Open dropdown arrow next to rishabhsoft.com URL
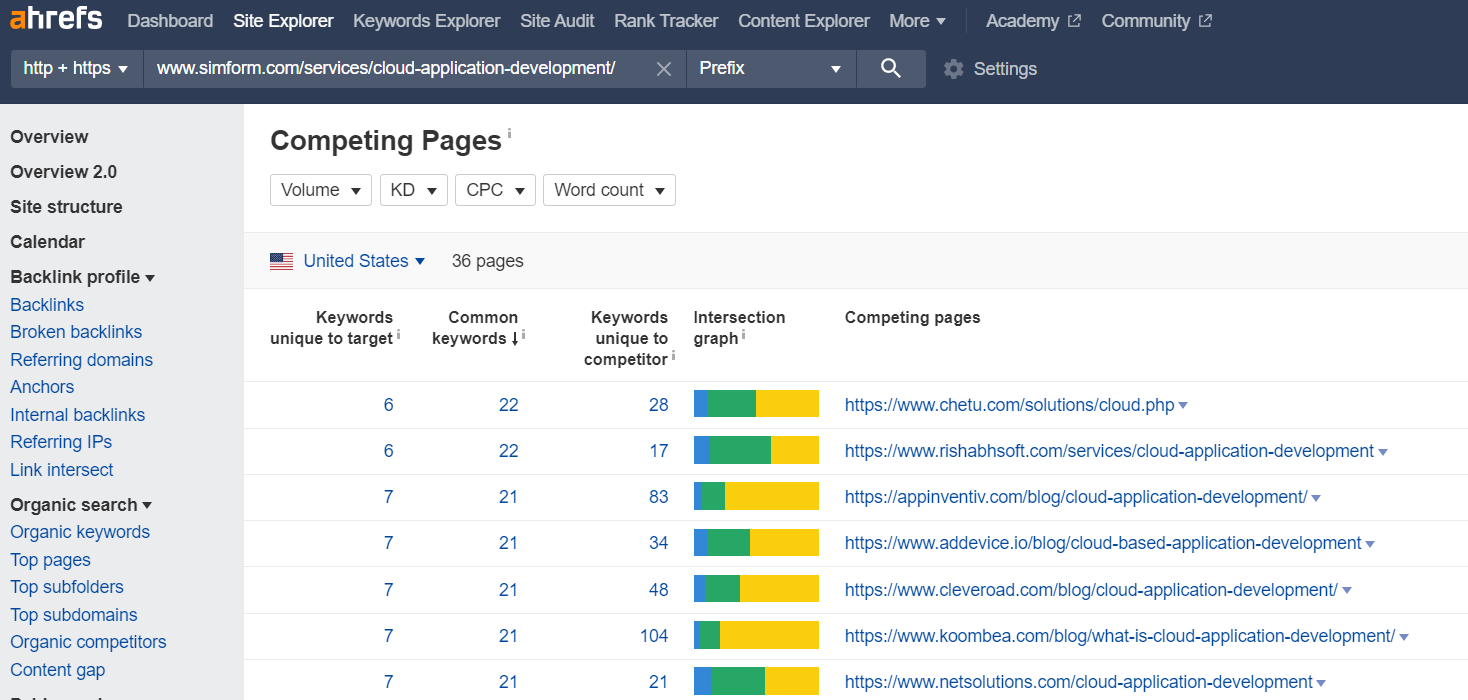This screenshot has width=1468, height=700. 1383,452
